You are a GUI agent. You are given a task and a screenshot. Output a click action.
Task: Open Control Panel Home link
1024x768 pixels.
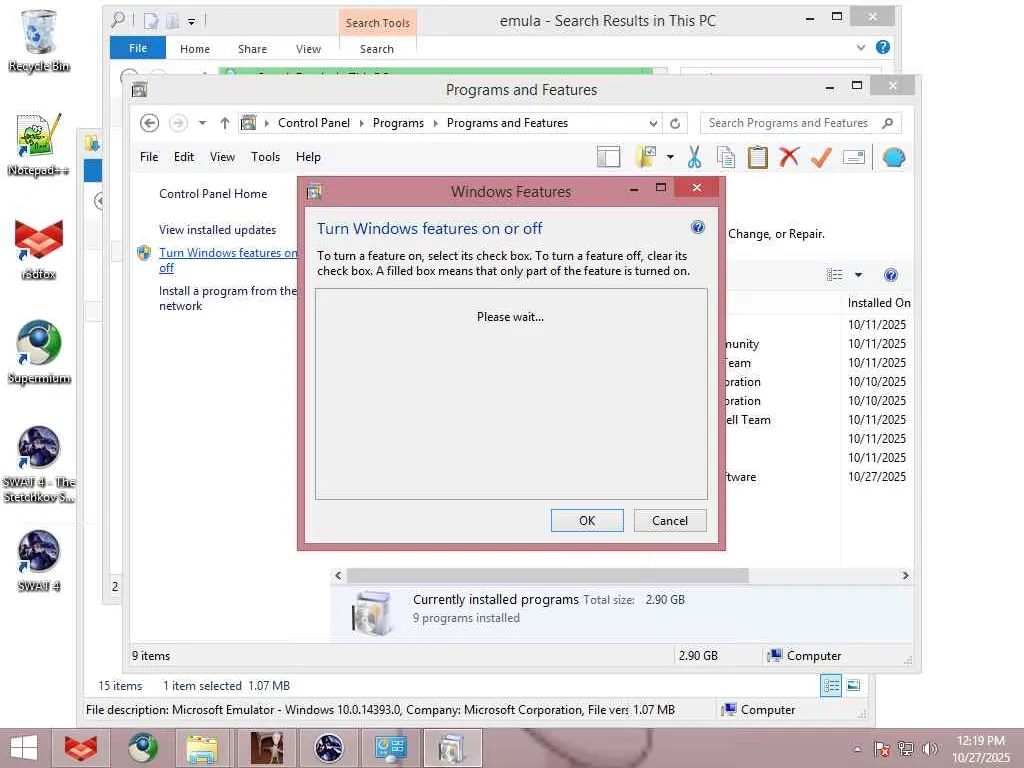[213, 194]
